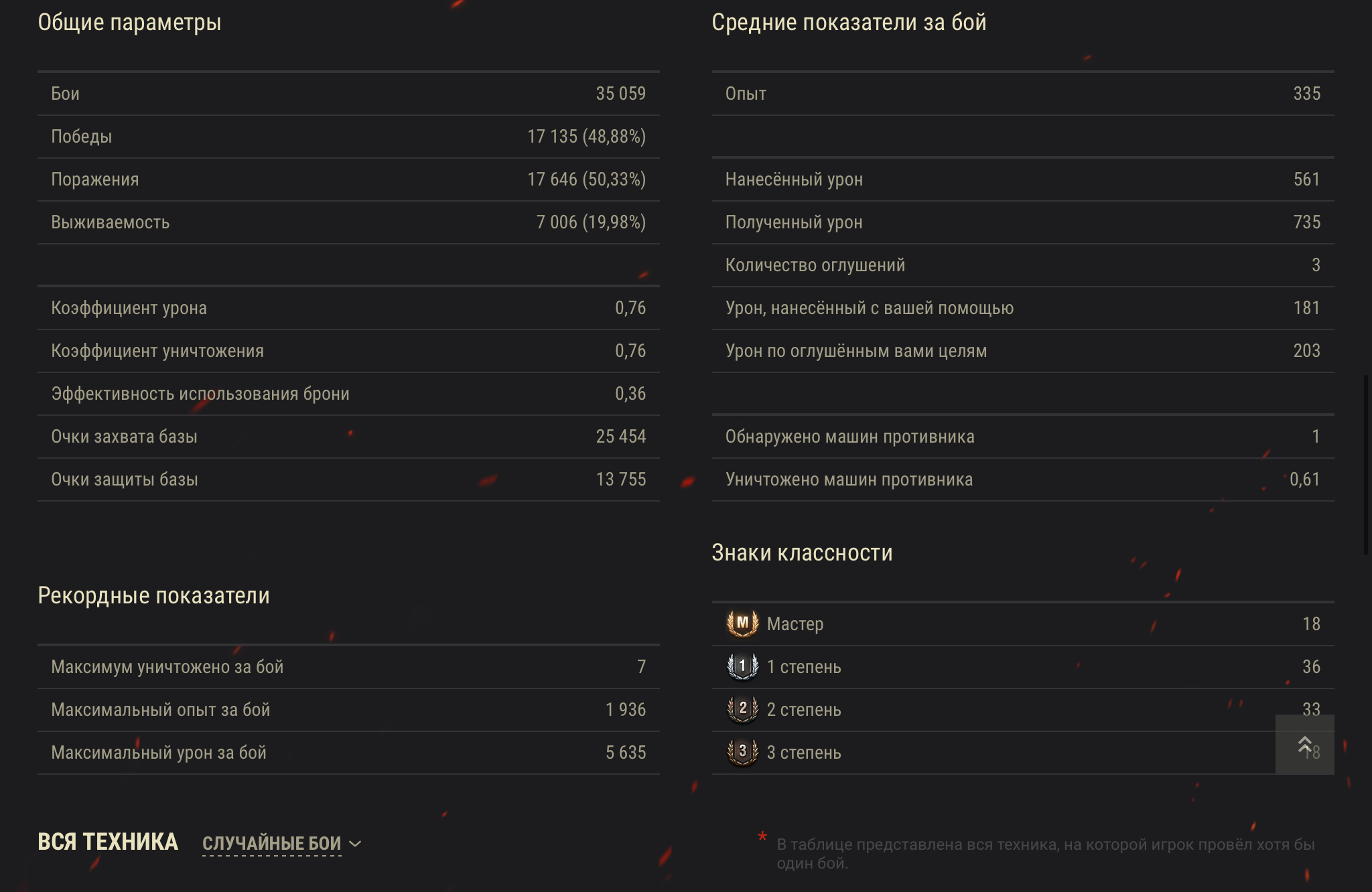Select the Победы row label
The width and height of the screenshot is (1372, 892).
pyautogui.click(x=82, y=137)
